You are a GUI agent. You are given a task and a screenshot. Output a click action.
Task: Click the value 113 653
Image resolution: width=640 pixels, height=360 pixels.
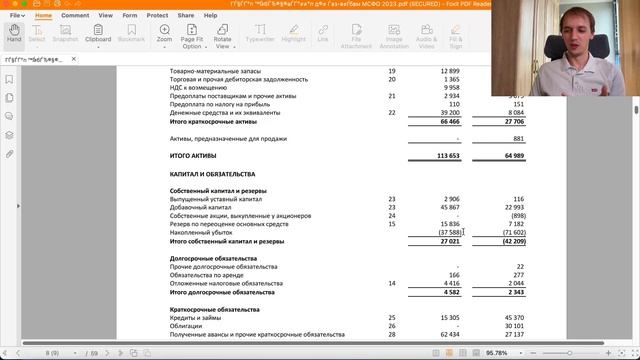click(x=448, y=156)
